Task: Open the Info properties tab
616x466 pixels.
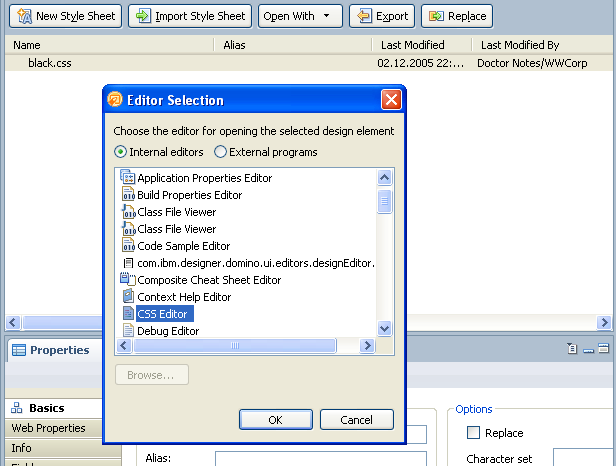Action: coord(21,448)
